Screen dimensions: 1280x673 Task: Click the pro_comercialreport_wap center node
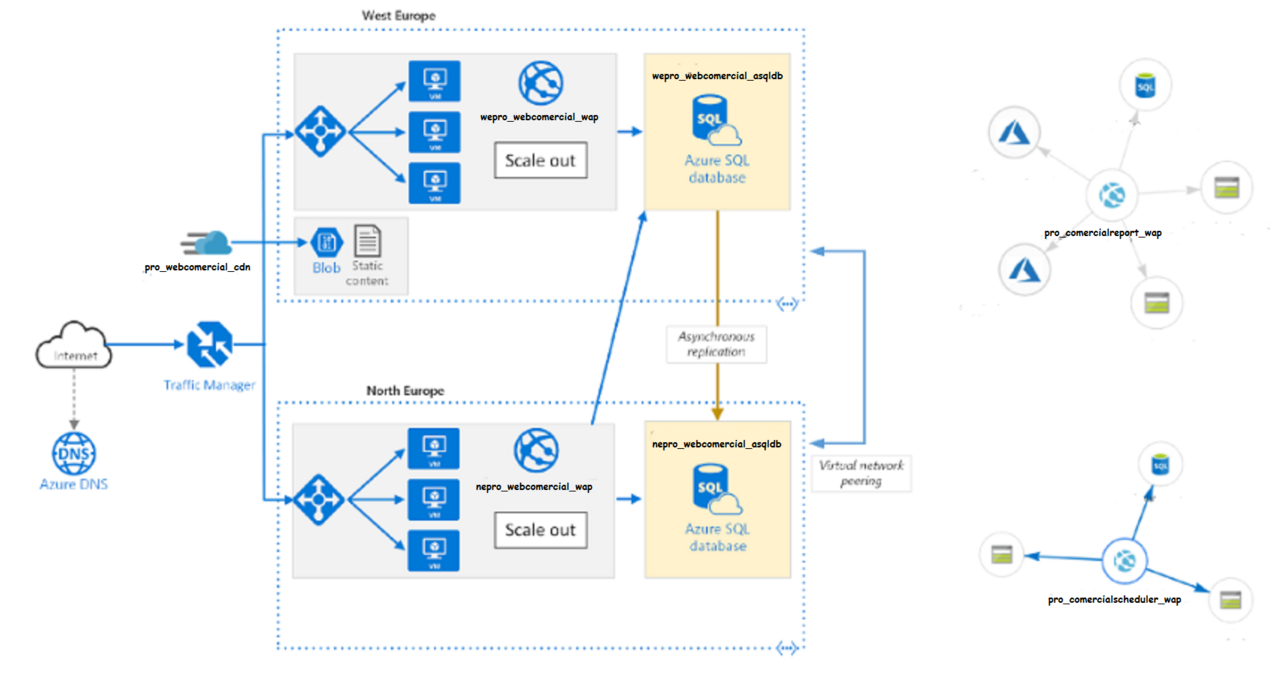1112,196
